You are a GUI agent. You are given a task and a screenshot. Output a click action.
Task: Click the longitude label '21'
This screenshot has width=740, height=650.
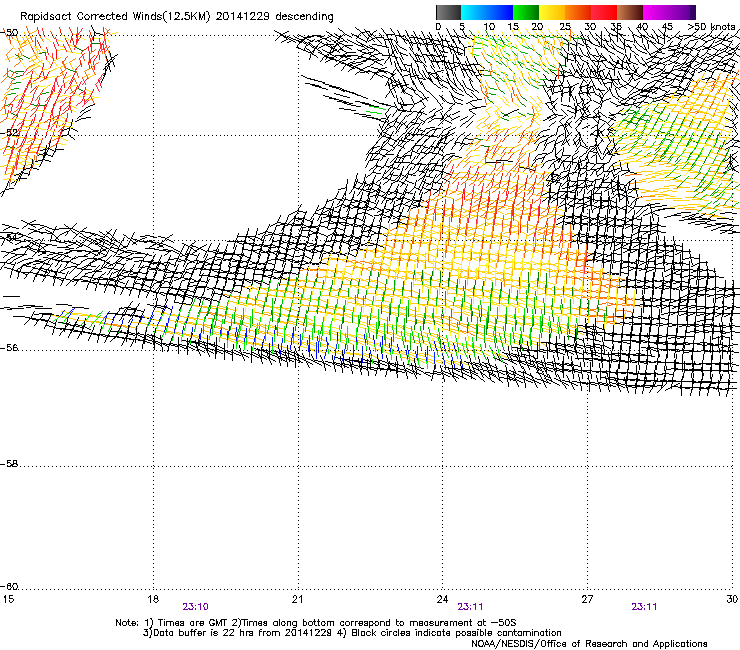click(297, 599)
